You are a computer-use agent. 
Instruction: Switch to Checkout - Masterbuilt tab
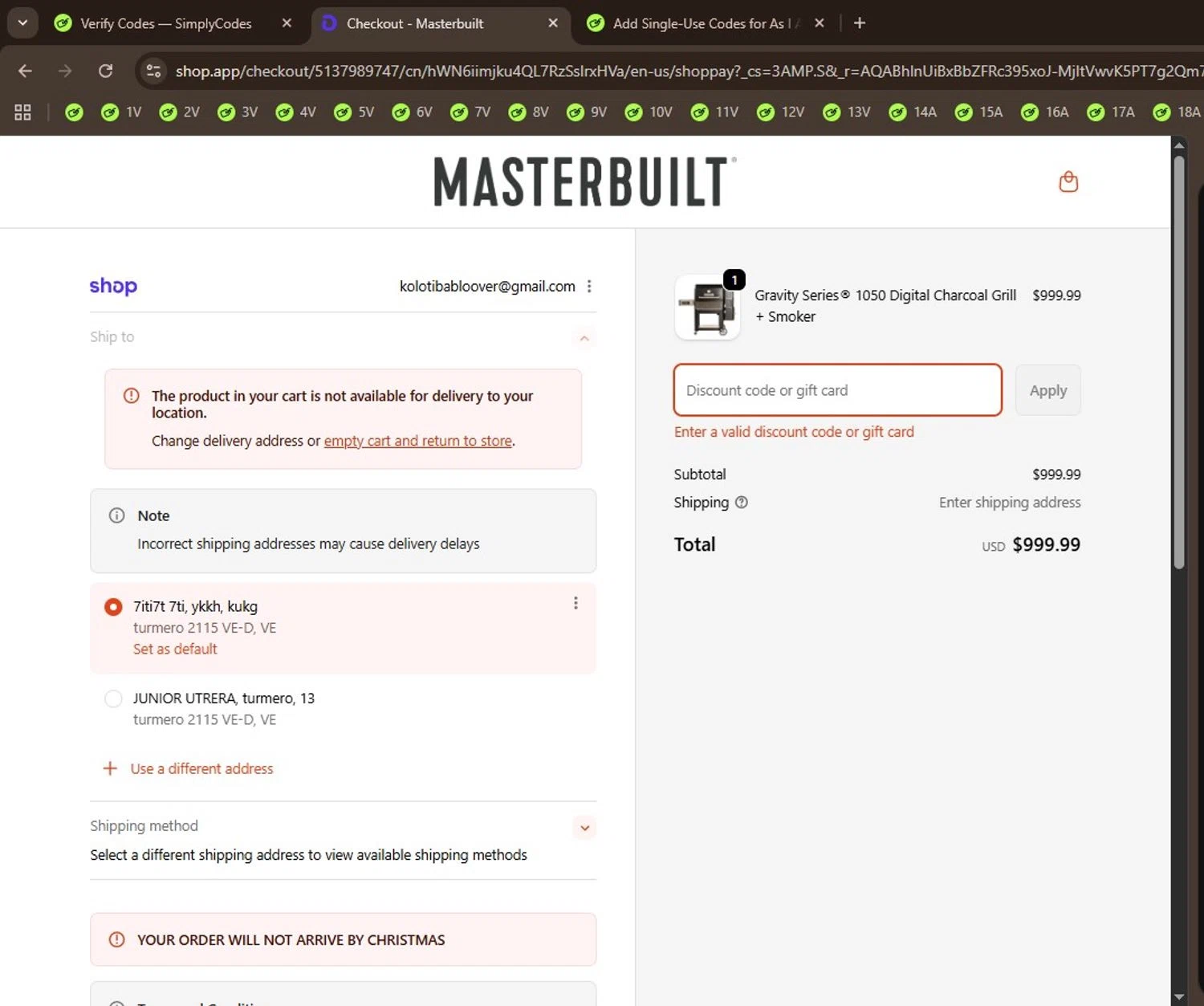[415, 23]
